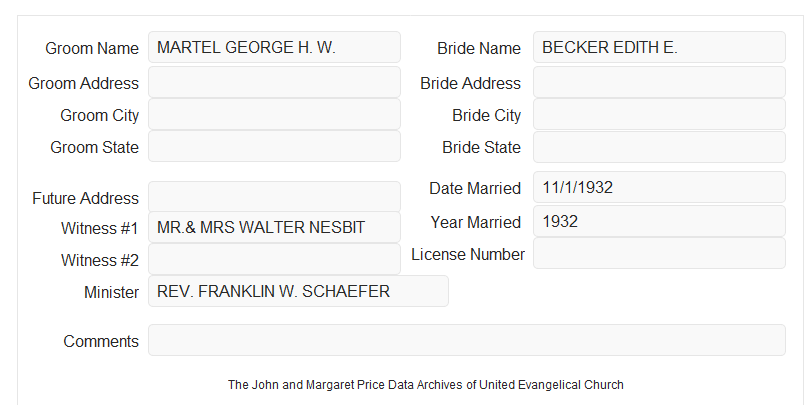Click the Date Married field showing 11/1/1932
Viewport: 805px width, 405px height.
(x=659, y=187)
